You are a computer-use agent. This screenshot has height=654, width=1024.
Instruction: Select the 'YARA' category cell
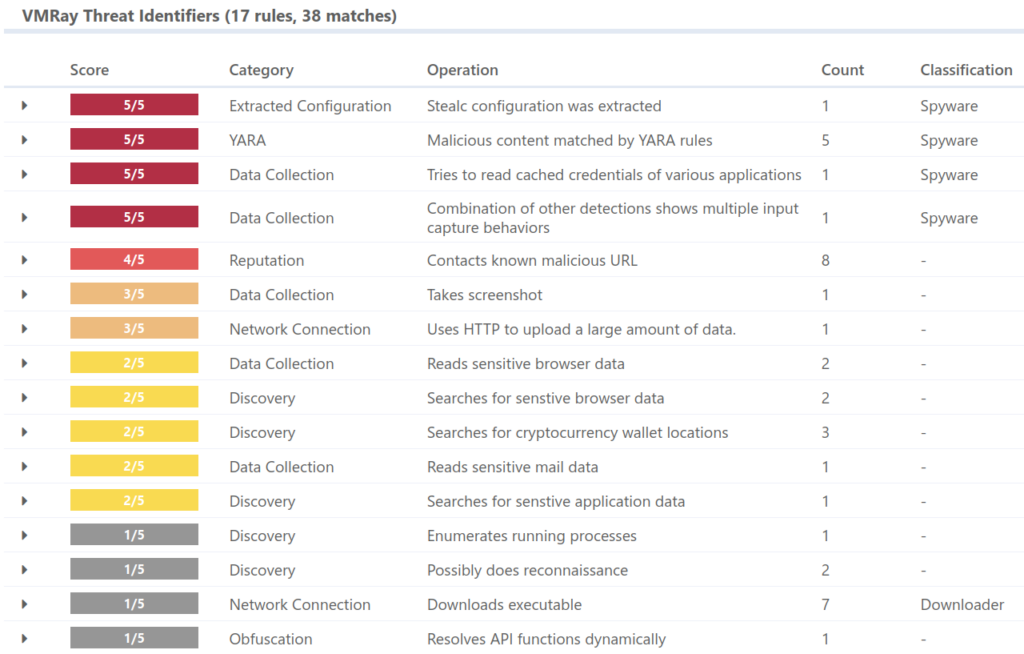pos(248,140)
